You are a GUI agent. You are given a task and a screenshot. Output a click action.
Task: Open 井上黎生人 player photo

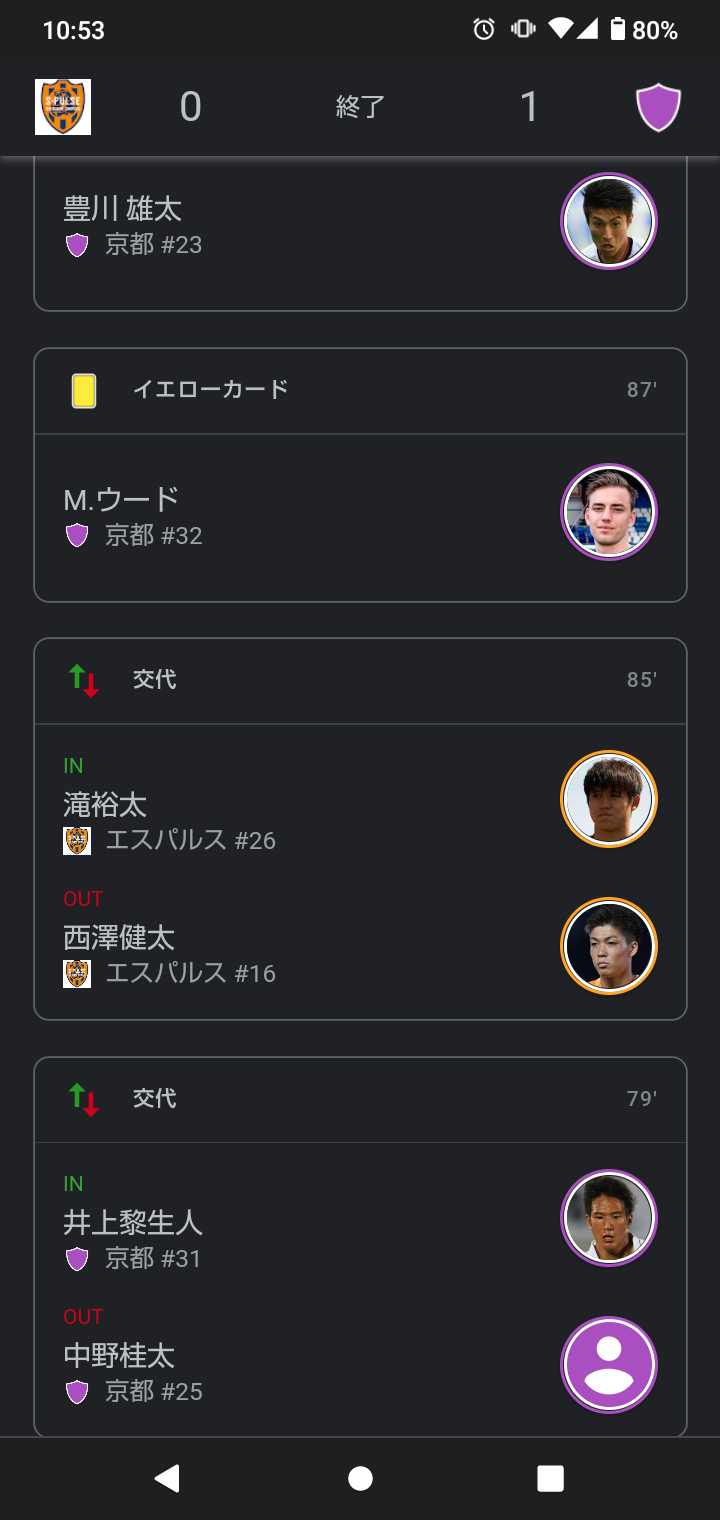[x=608, y=1218]
